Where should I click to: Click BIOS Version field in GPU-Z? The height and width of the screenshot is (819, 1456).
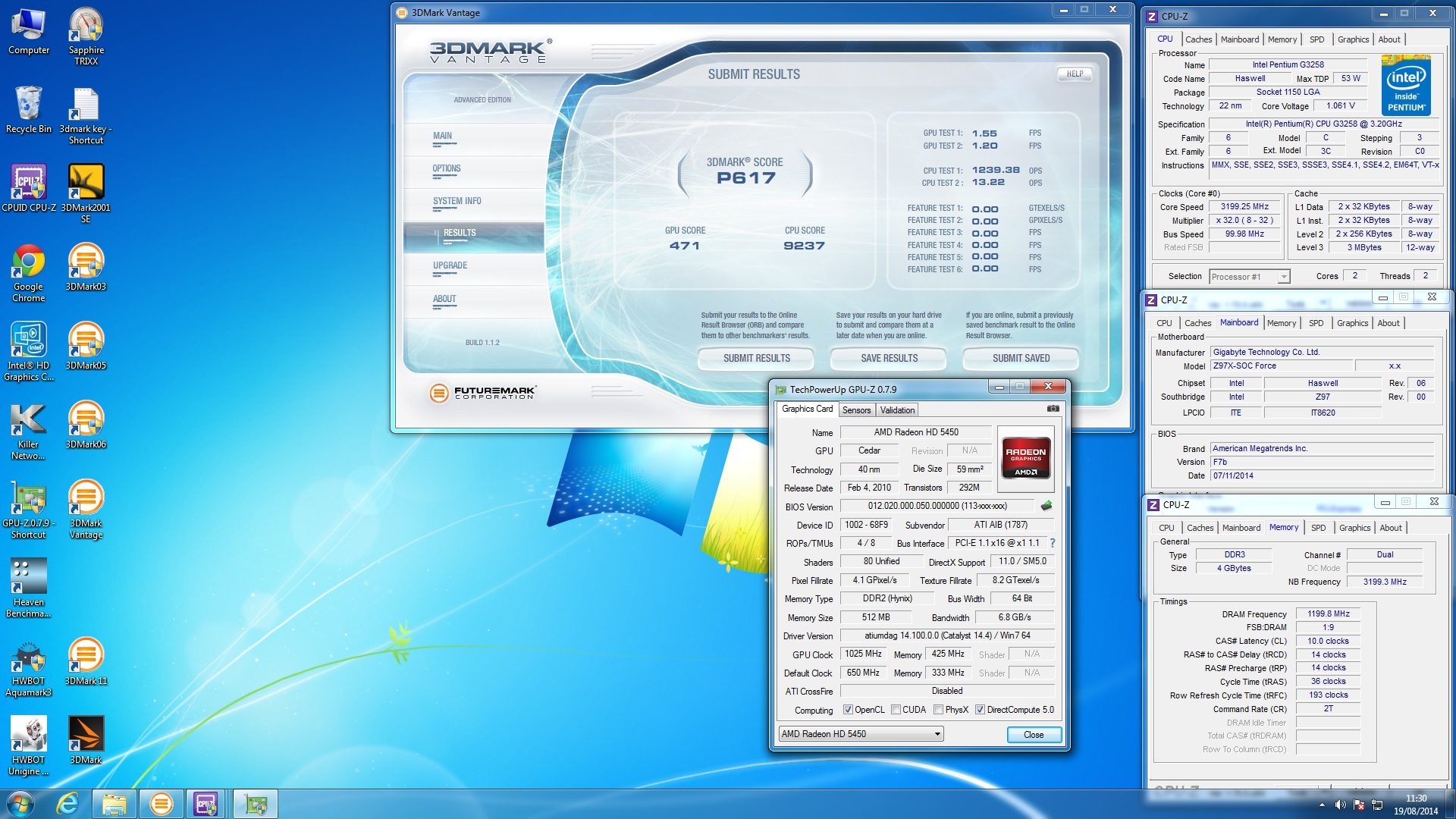click(x=937, y=506)
